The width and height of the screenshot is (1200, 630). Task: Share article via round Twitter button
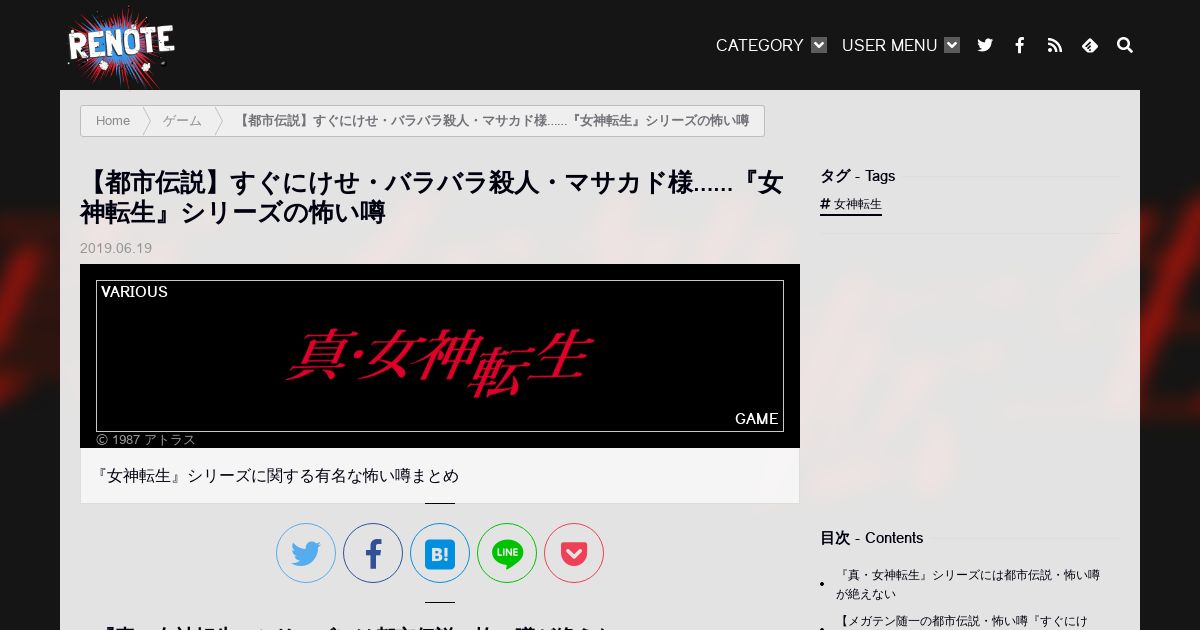pos(306,553)
